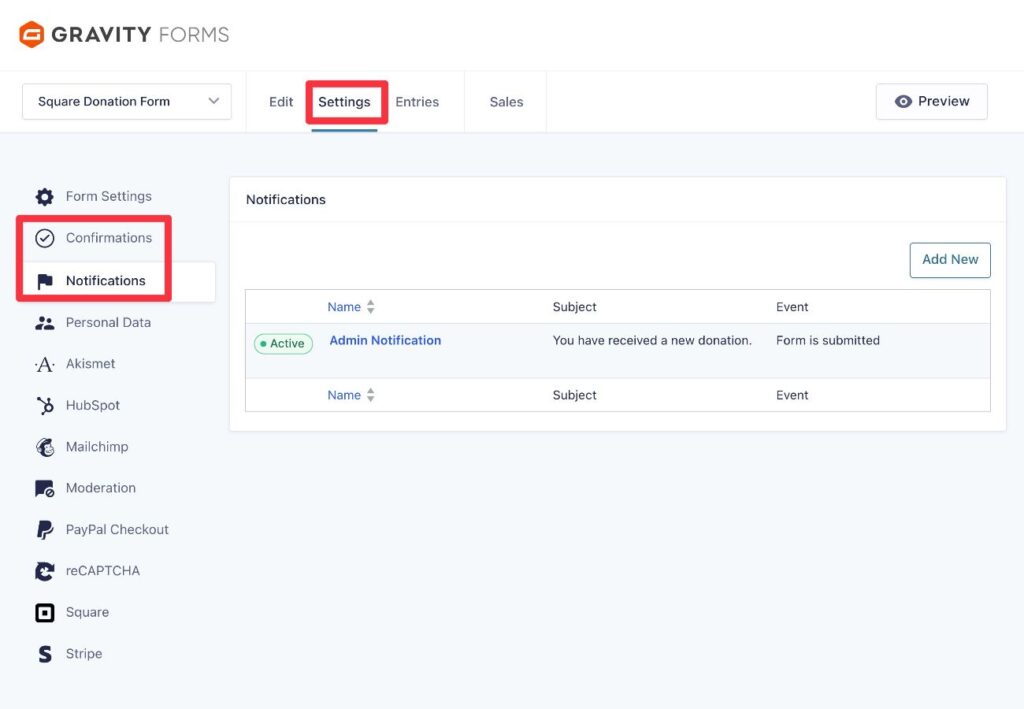Click the Notifications panel heading
The height and width of the screenshot is (709, 1024).
(285, 200)
